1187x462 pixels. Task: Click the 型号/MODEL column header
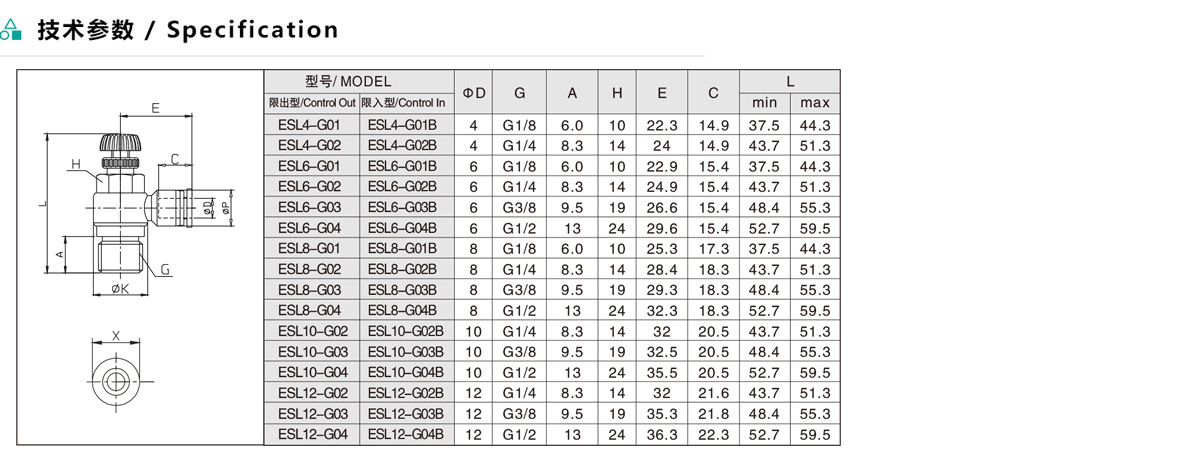(x=359, y=82)
